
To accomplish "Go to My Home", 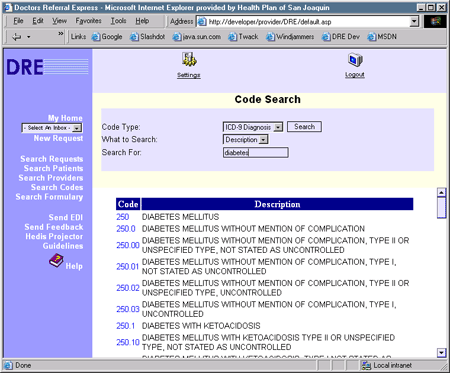I will click(65, 118).
